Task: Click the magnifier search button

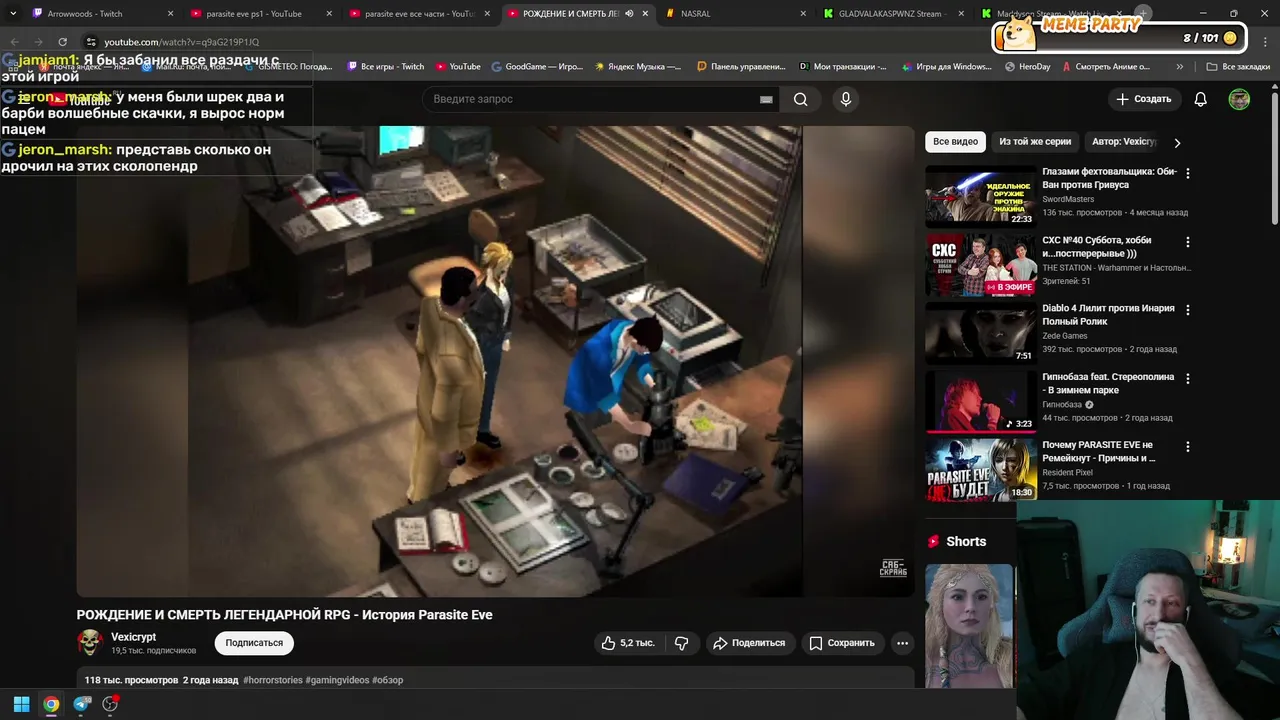Action: (801, 99)
